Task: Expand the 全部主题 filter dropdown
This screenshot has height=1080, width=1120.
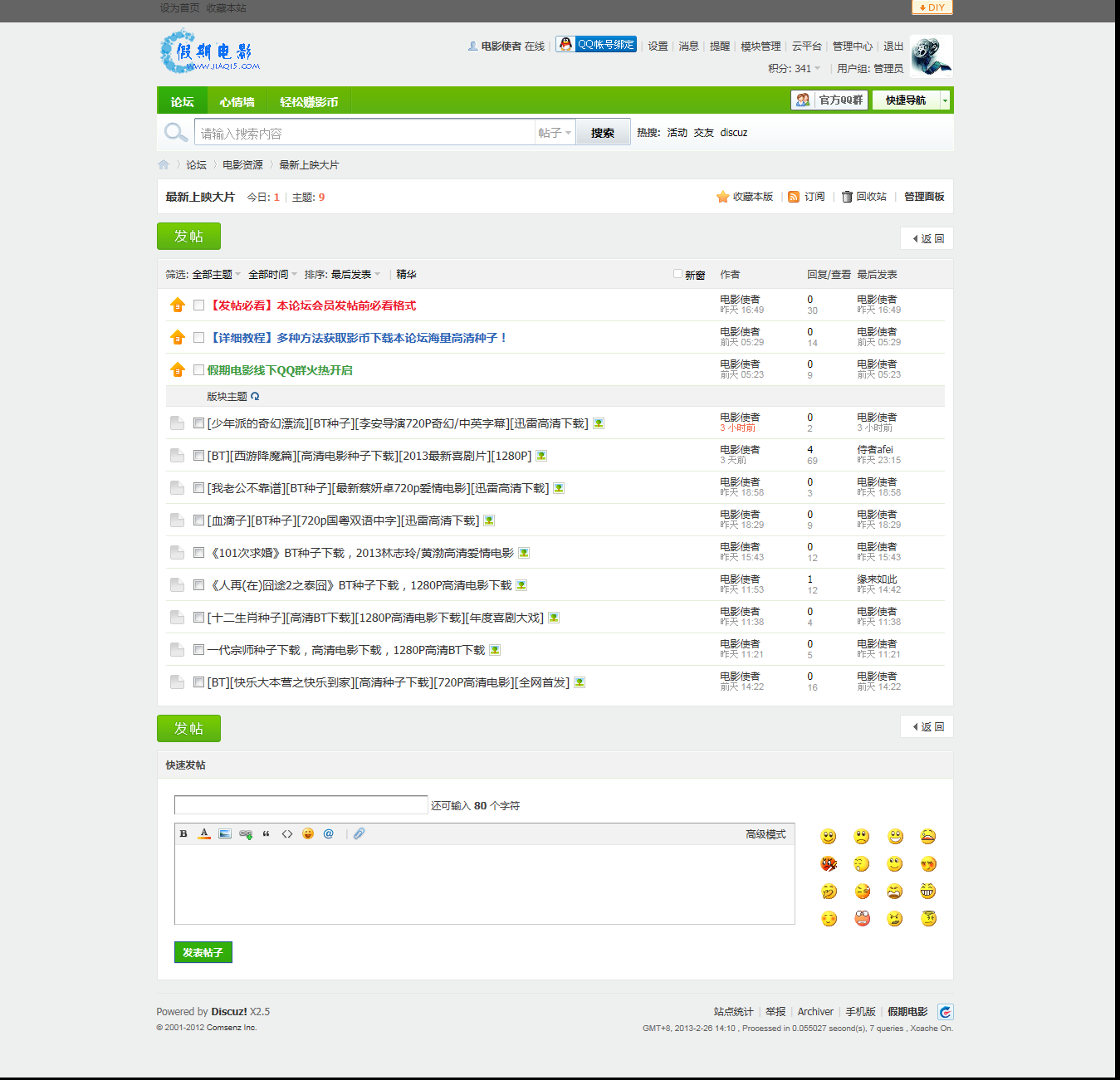Action: 216,275
